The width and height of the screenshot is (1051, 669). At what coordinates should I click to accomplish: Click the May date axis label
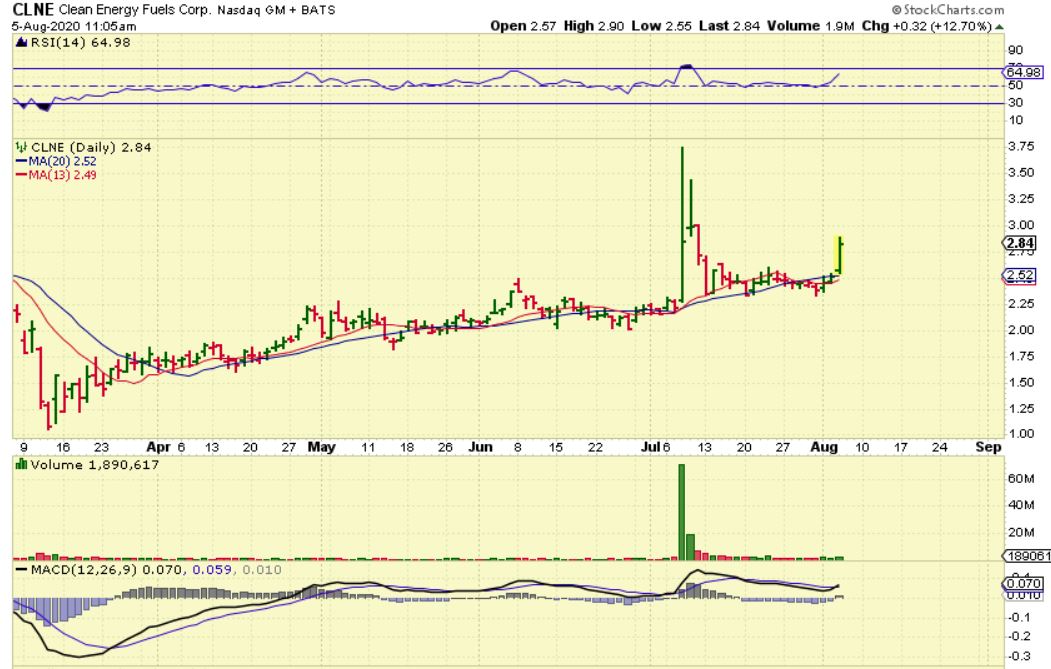click(x=321, y=447)
